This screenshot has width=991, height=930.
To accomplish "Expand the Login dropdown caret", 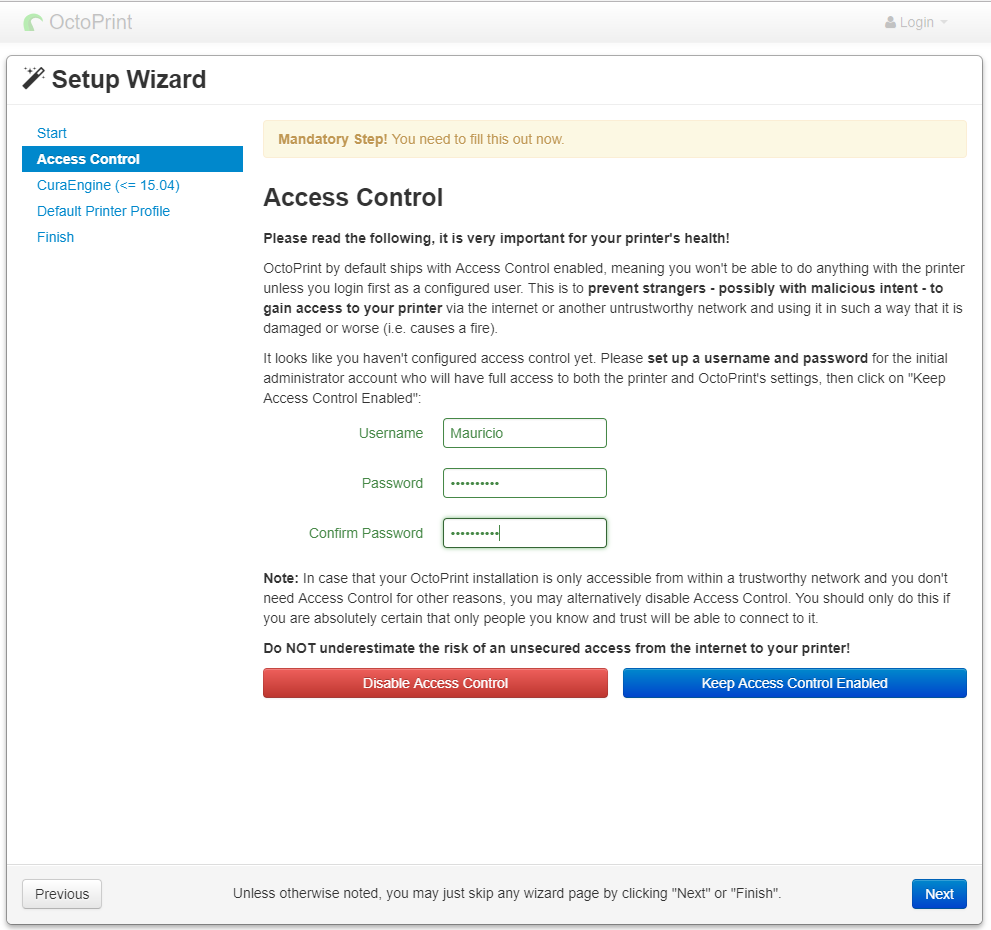I will click(x=943, y=23).
